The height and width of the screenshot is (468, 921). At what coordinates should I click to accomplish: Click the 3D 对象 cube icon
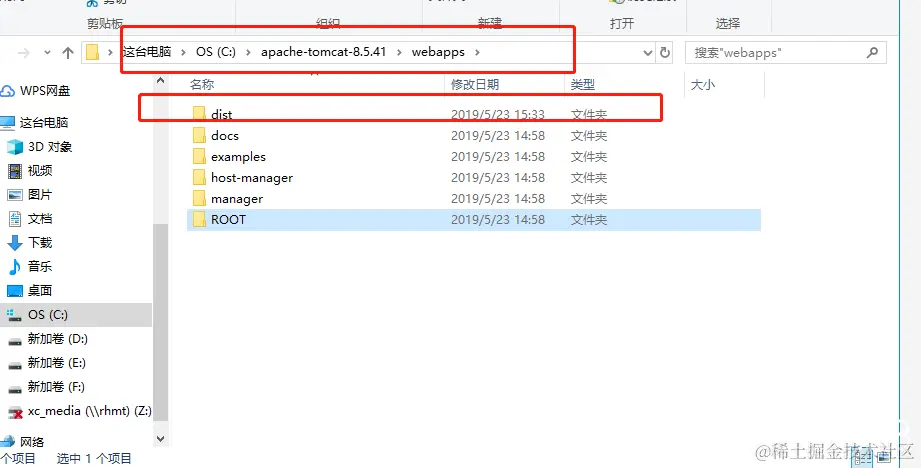[x=15, y=147]
